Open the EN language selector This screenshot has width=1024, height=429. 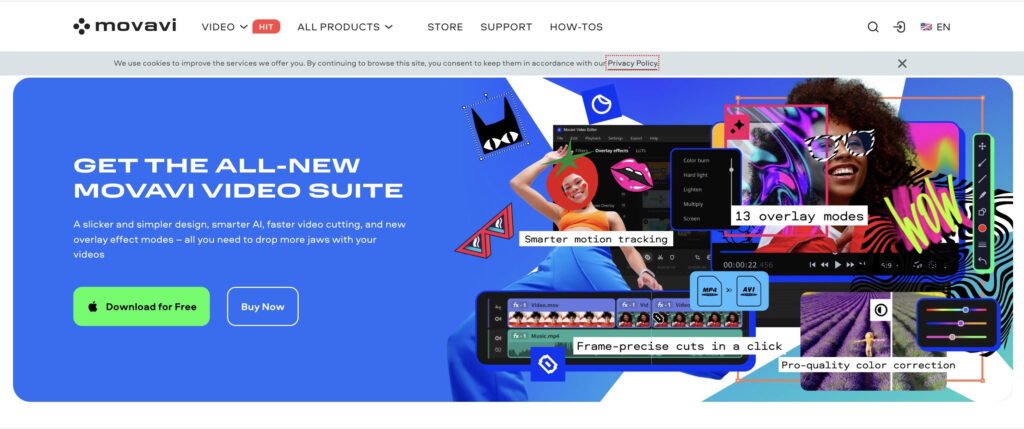point(935,27)
